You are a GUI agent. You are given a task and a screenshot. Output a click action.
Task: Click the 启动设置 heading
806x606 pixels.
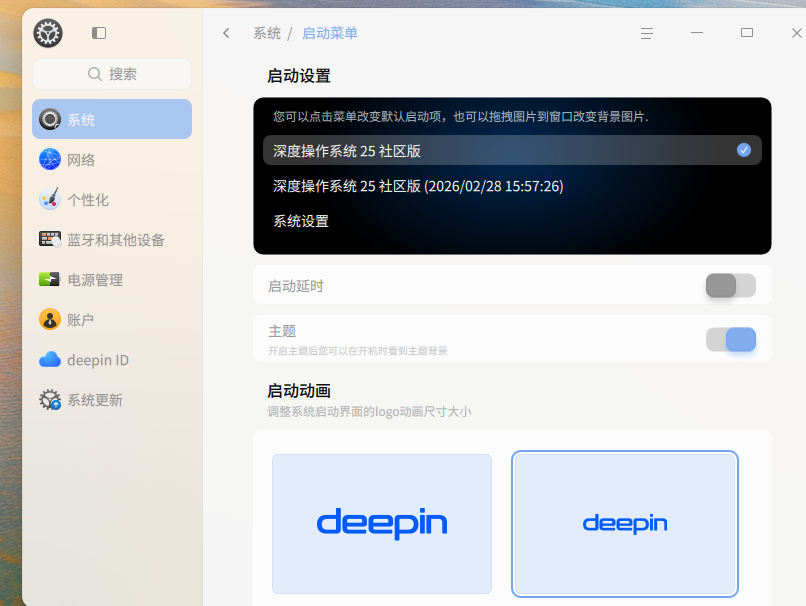coord(299,76)
